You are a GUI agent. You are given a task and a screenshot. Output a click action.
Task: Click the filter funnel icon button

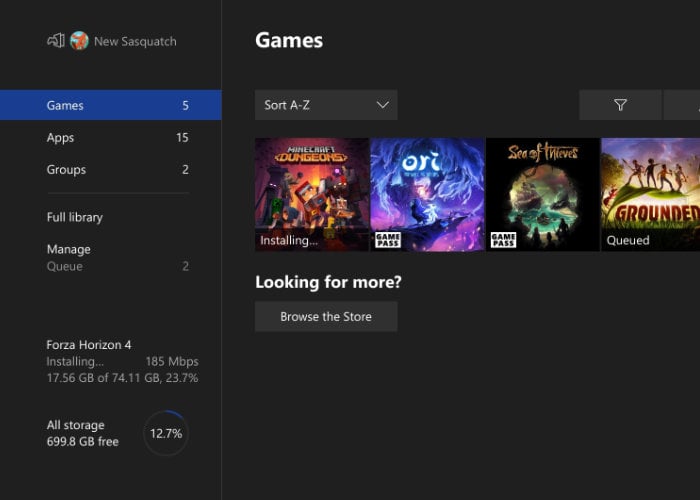pyautogui.click(x=620, y=105)
